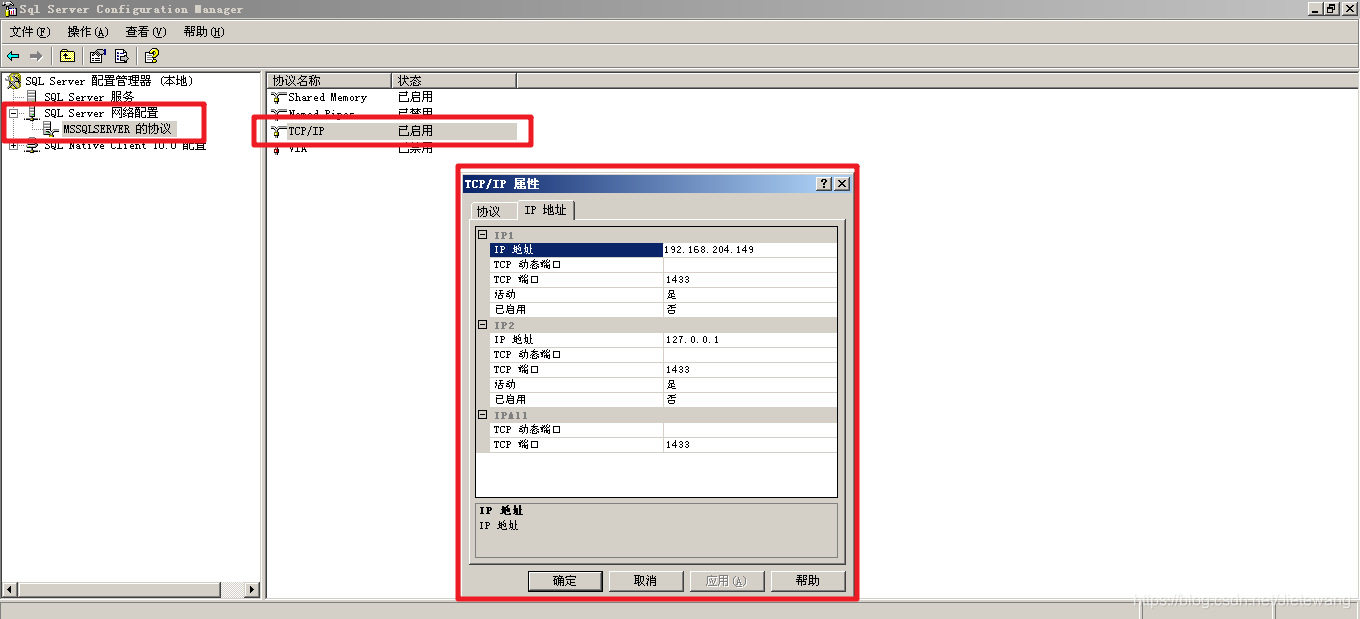Click the Help question-mark toolbar icon
1360x619 pixels.
152,56
